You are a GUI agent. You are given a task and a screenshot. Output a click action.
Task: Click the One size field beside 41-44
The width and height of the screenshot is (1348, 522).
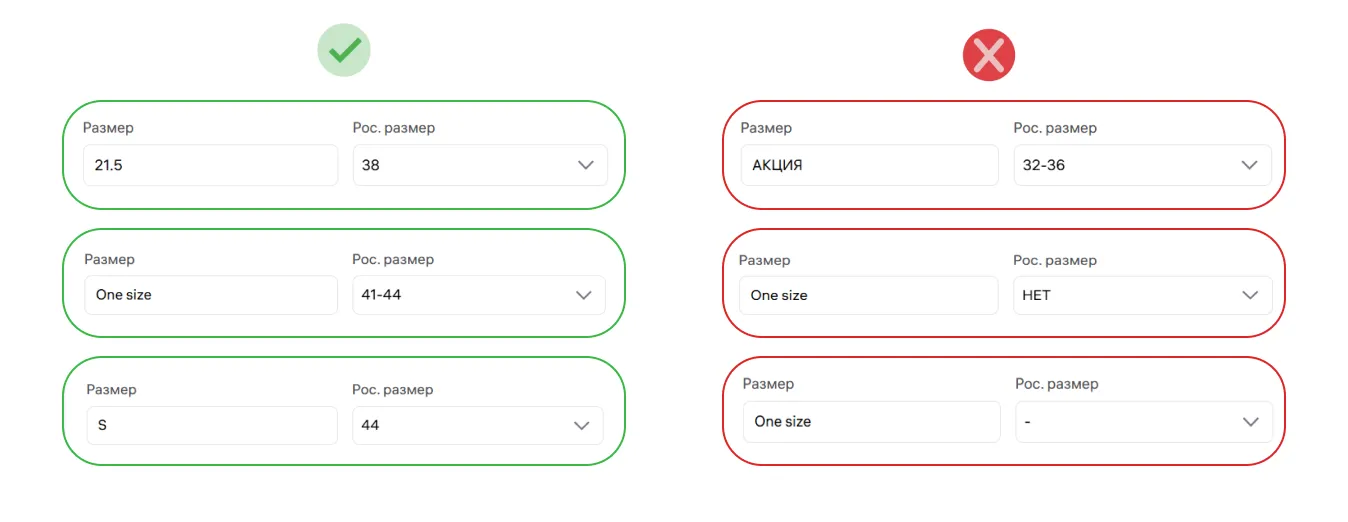coord(210,295)
